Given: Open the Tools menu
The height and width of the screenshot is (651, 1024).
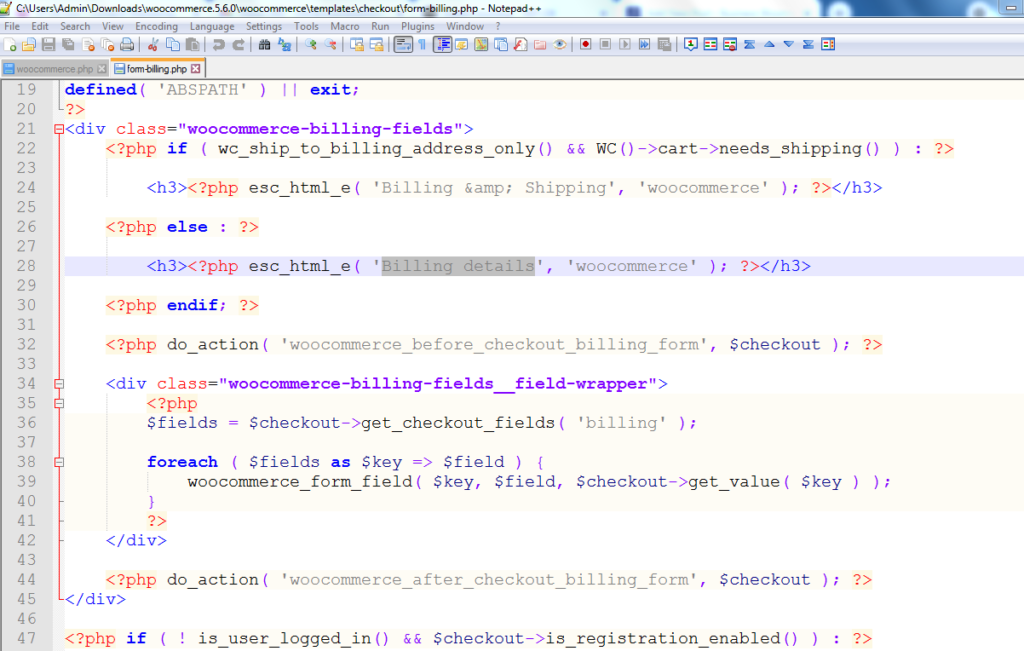Looking at the screenshot, I should (306, 26).
